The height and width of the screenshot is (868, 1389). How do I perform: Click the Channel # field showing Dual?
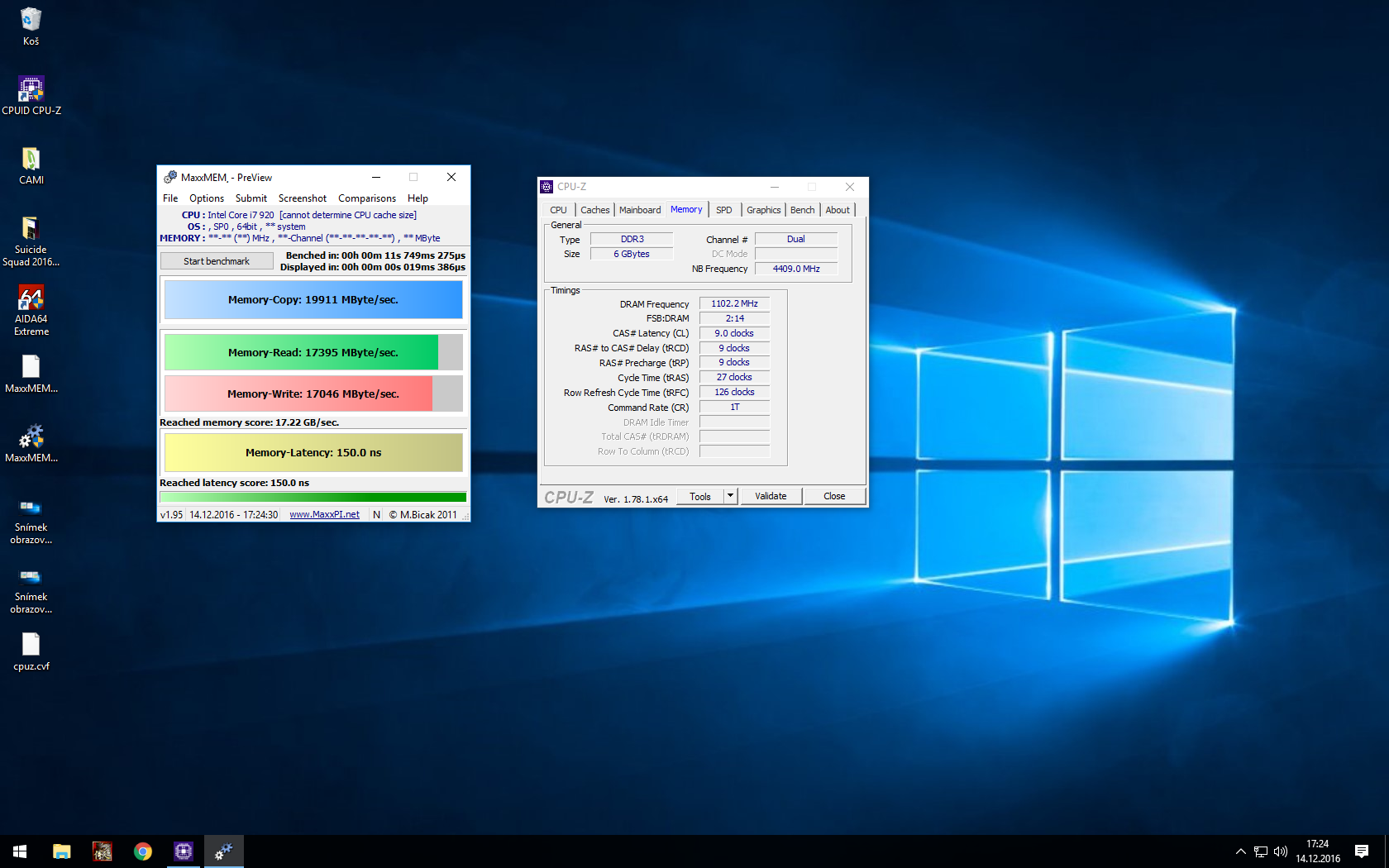(x=796, y=239)
